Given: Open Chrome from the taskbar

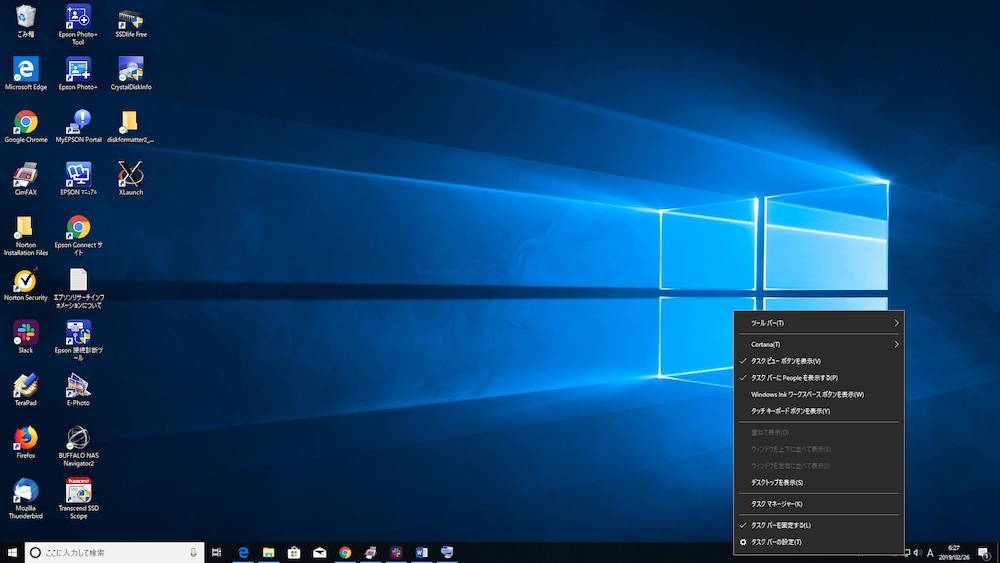Looking at the screenshot, I should [x=345, y=553].
